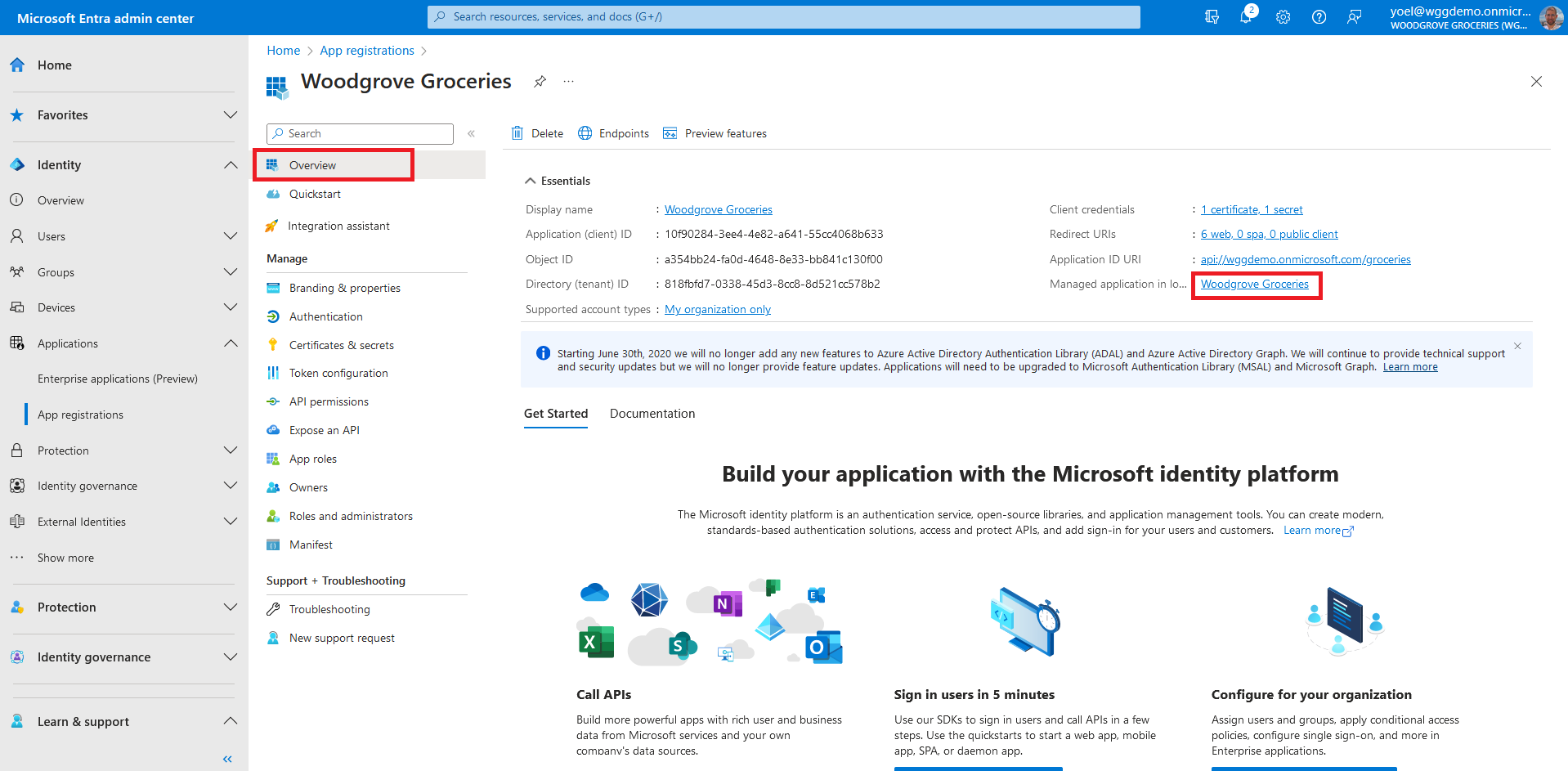1568x771 pixels.
Task: Collapse the Essentials section
Action: (531, 181)
